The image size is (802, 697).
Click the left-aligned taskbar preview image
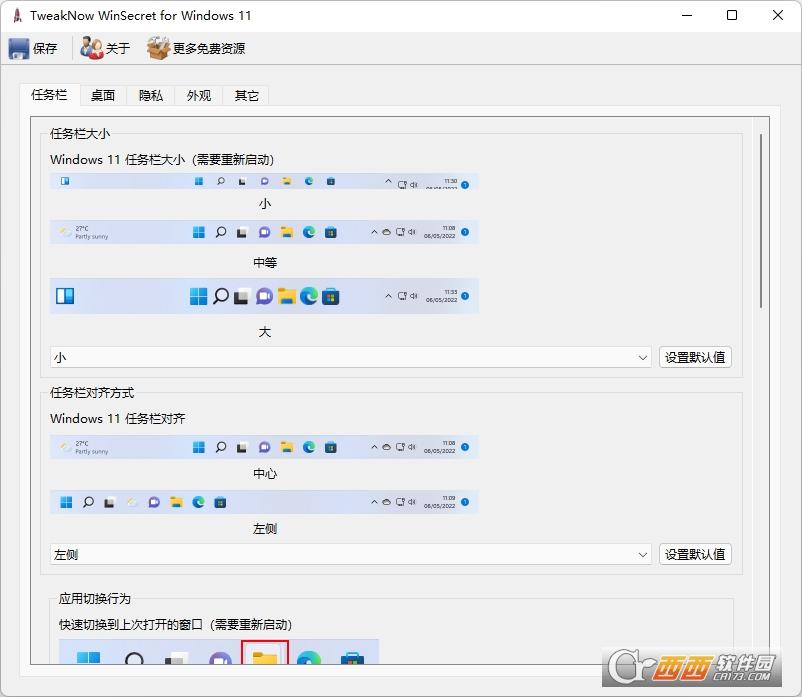click(264, 502)
